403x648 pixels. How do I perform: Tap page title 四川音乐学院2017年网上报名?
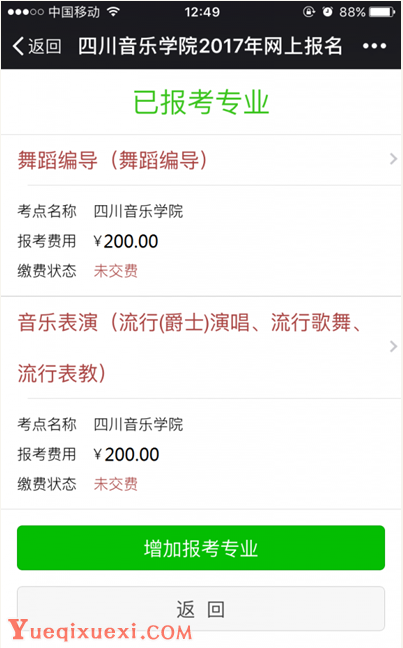pyautogui.click(x=210, y=46)
